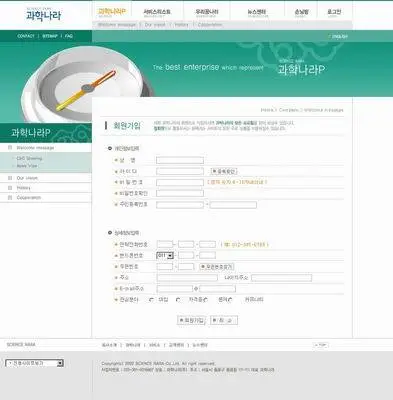Open the 과학나라P top navigation menu

point(112,12)
